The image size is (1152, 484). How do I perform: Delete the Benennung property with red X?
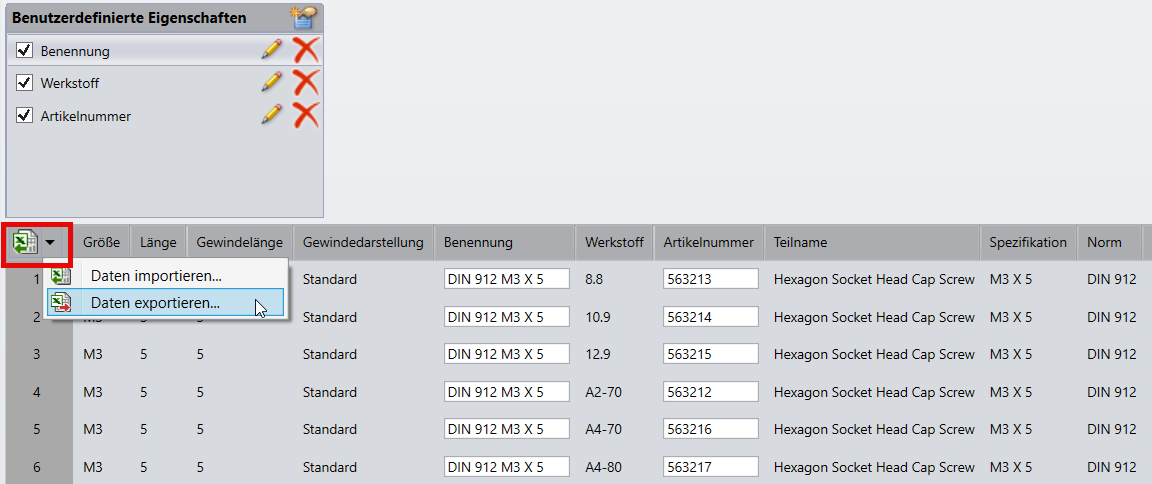click(305, 50)
